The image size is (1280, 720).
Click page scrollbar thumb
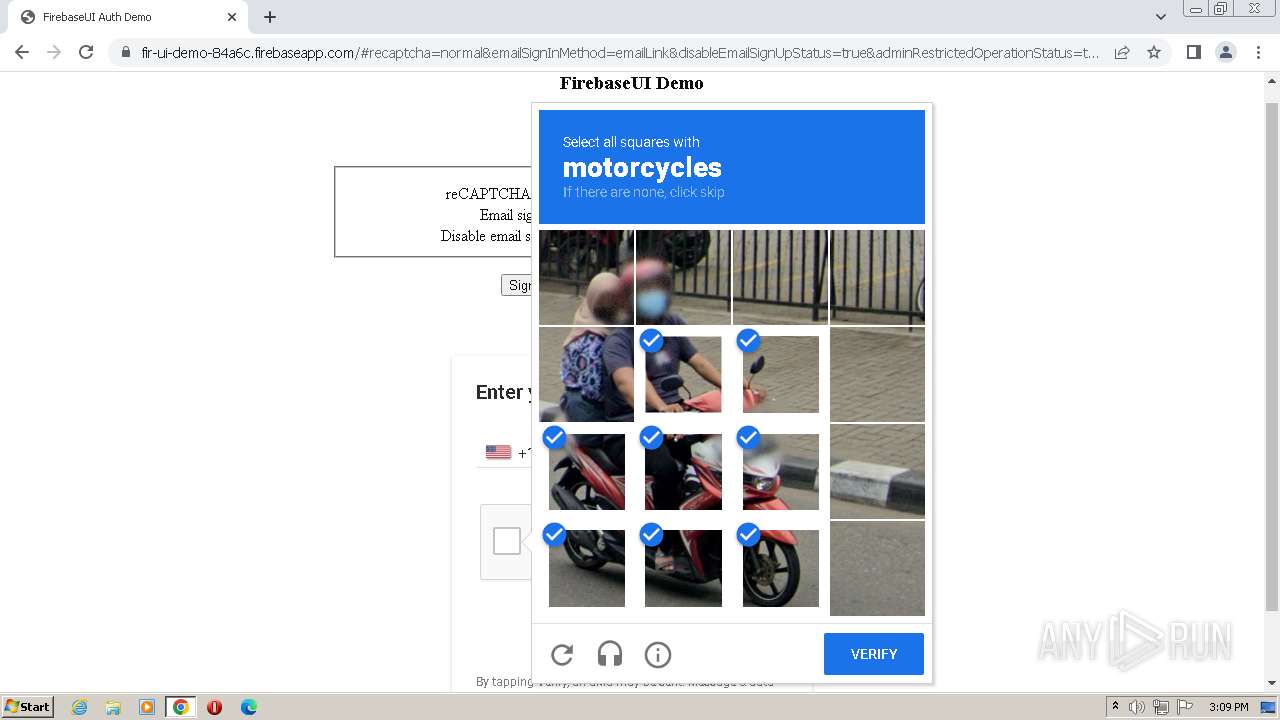(1272, 356)
